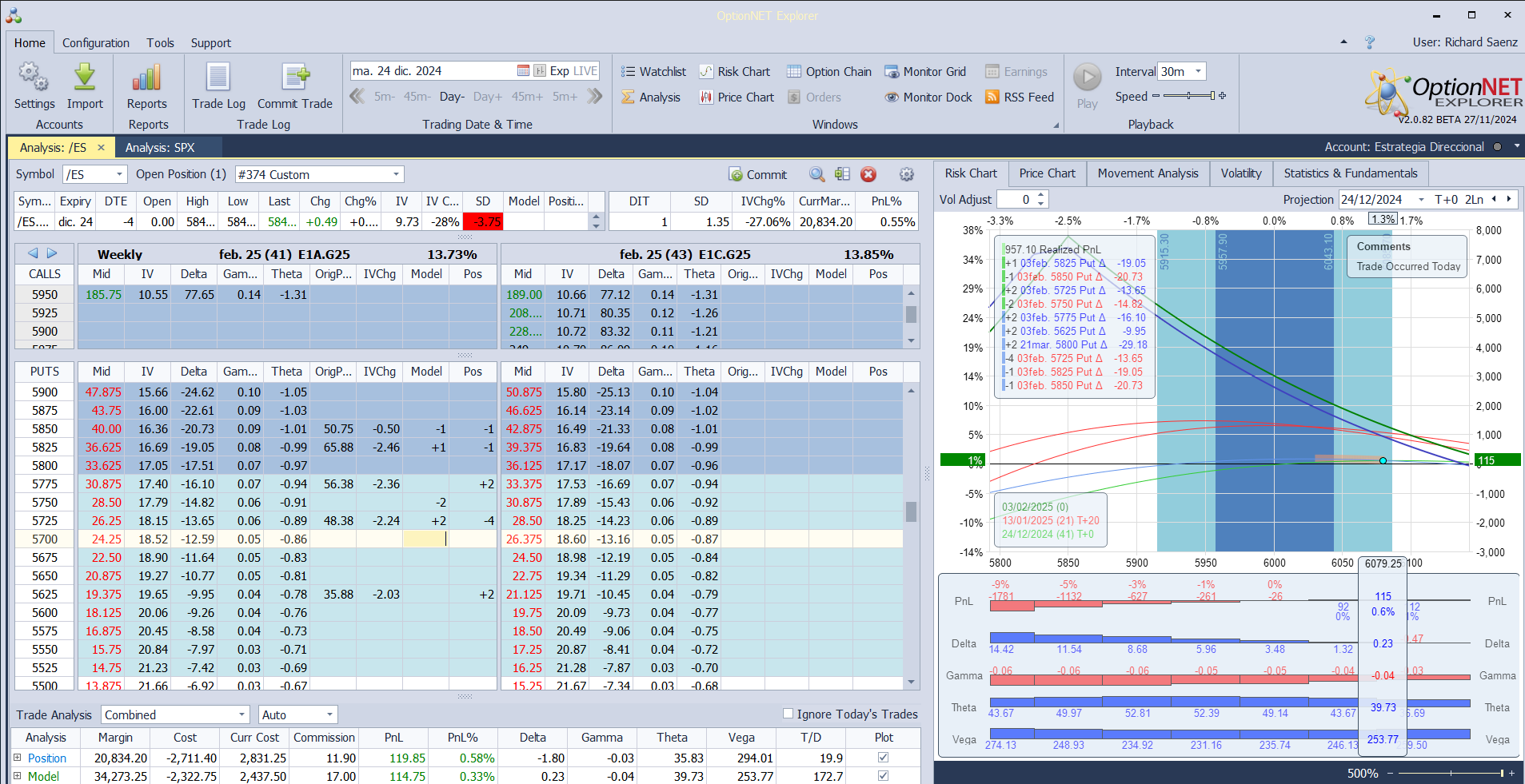Open analysis settings gear icon
The height and width of the screenshot is (784, 1525).
[907, 174]
